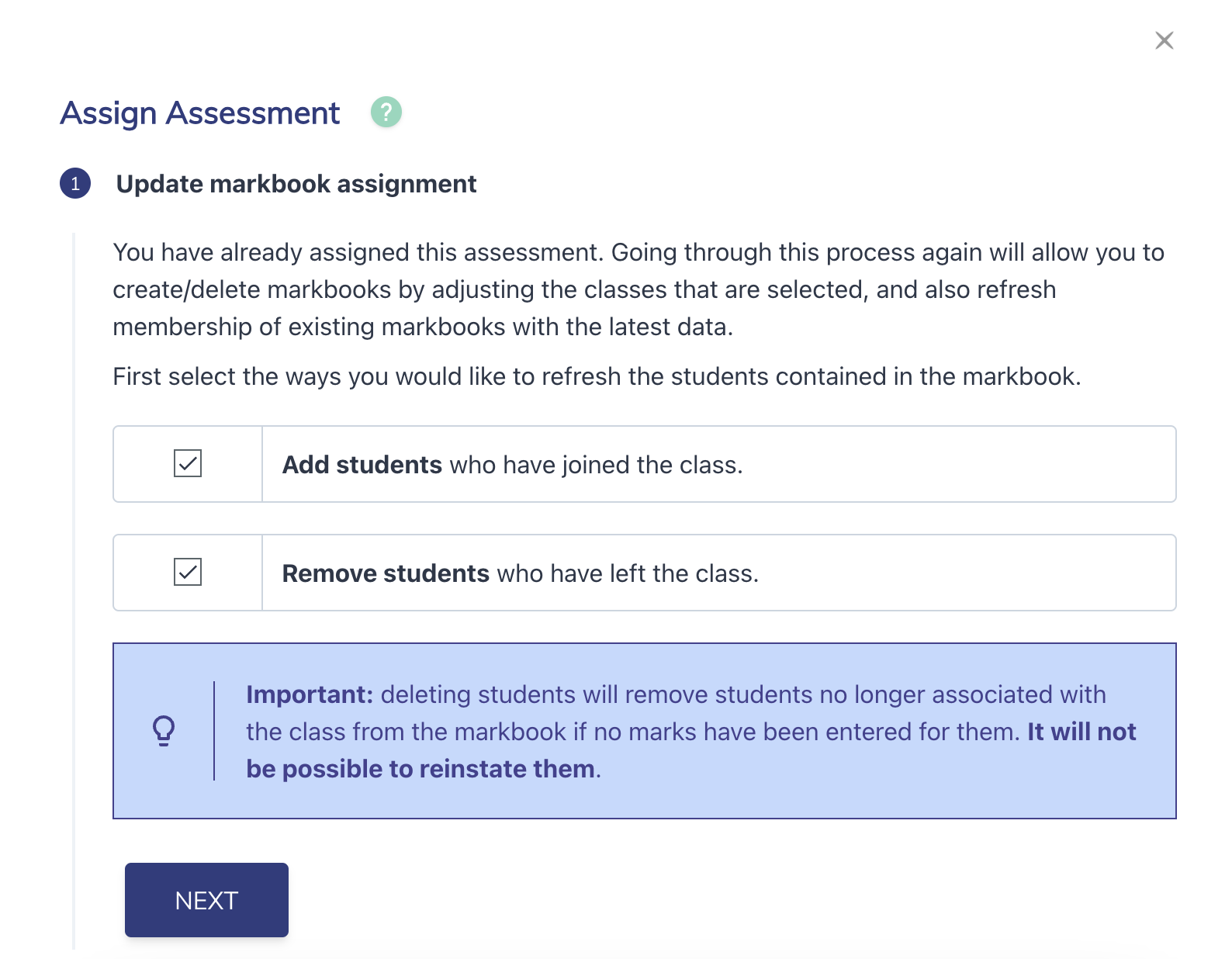The image size is (1232, 959).
Task: Click the NEXT button
Action: pos(206,900)
